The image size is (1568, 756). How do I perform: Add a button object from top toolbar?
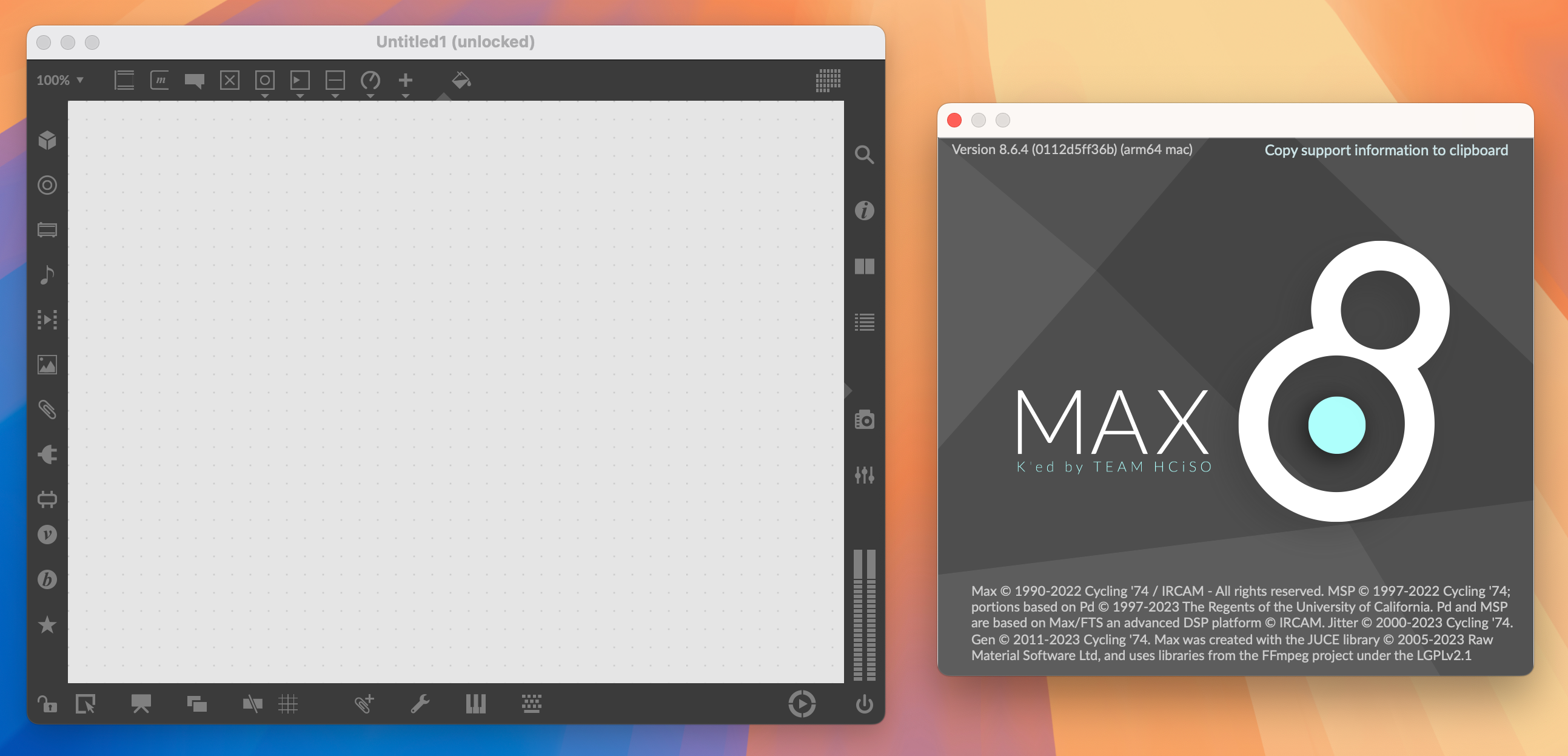pyautogui.click(x=265, y=81)
